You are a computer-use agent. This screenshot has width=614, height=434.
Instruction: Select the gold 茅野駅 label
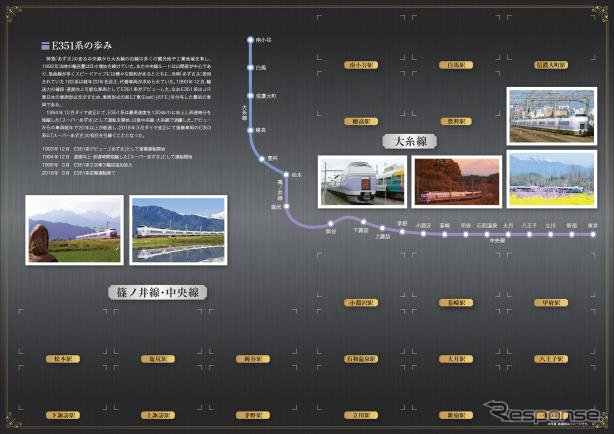click(x=253, y=415)
